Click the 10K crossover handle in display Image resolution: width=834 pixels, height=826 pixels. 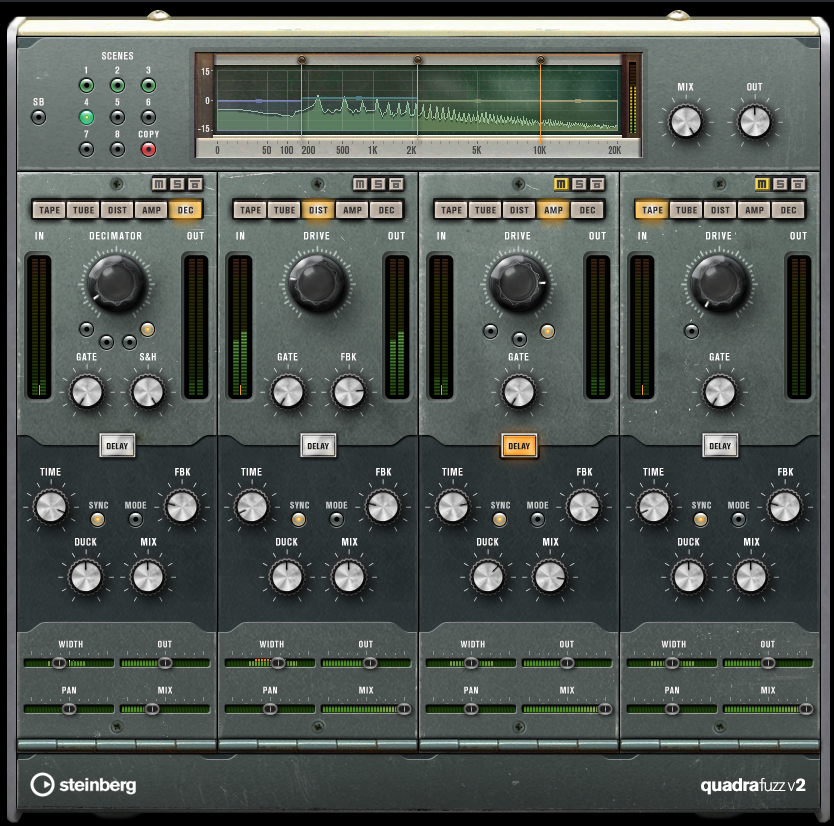(540, 60)
